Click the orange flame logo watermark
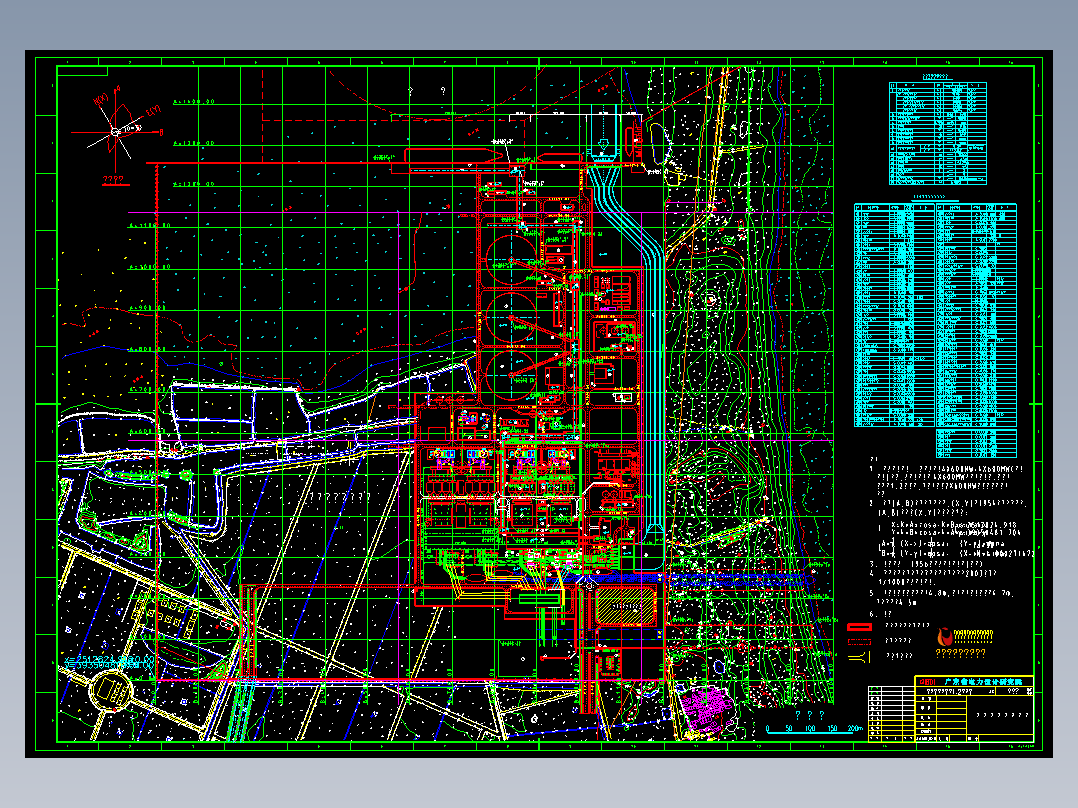 point(946,637)
